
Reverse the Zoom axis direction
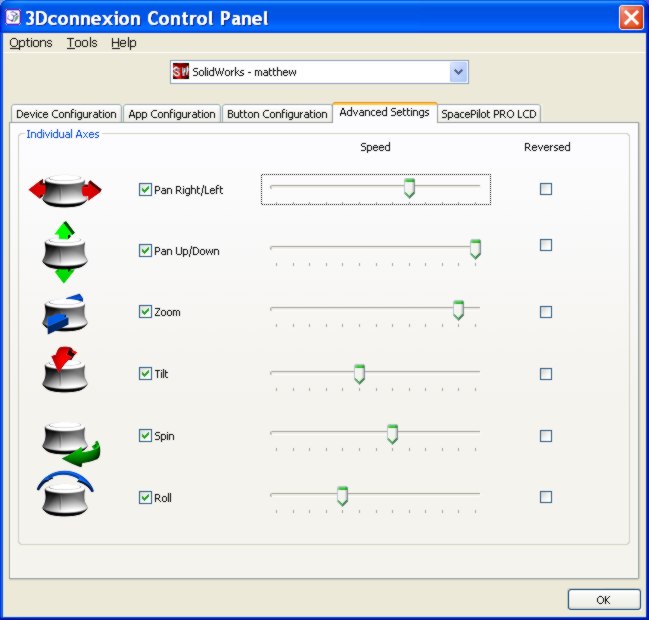(x=546, y=312)
